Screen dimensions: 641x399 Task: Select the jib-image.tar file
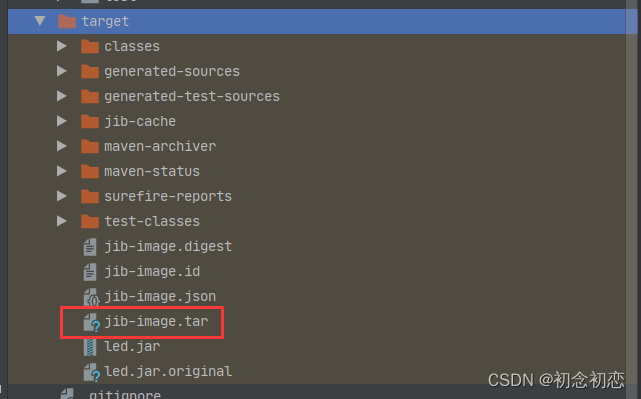coord(317,321)
